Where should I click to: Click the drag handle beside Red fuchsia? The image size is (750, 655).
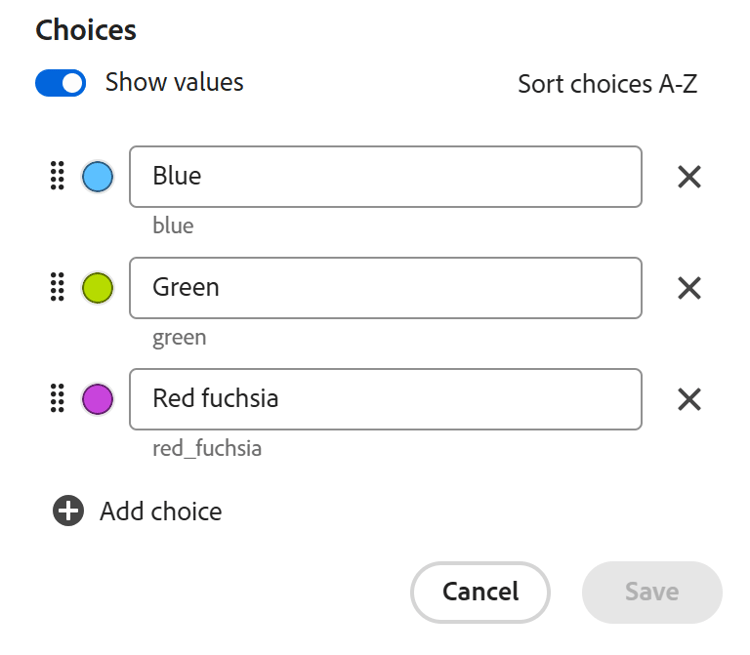[57, 399]
